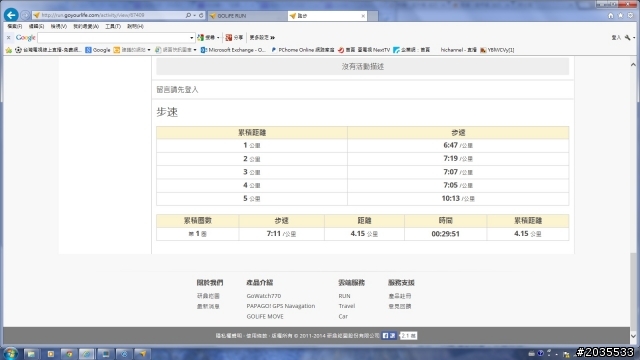The image size is (640, 360).
Task: Open hichannel bookmark
Action: coord(458,50)
